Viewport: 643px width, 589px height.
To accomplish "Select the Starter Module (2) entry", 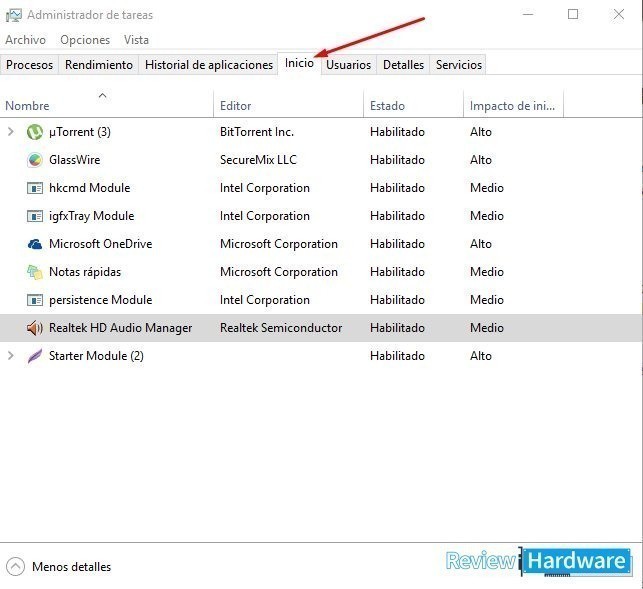I will [96, 356].
